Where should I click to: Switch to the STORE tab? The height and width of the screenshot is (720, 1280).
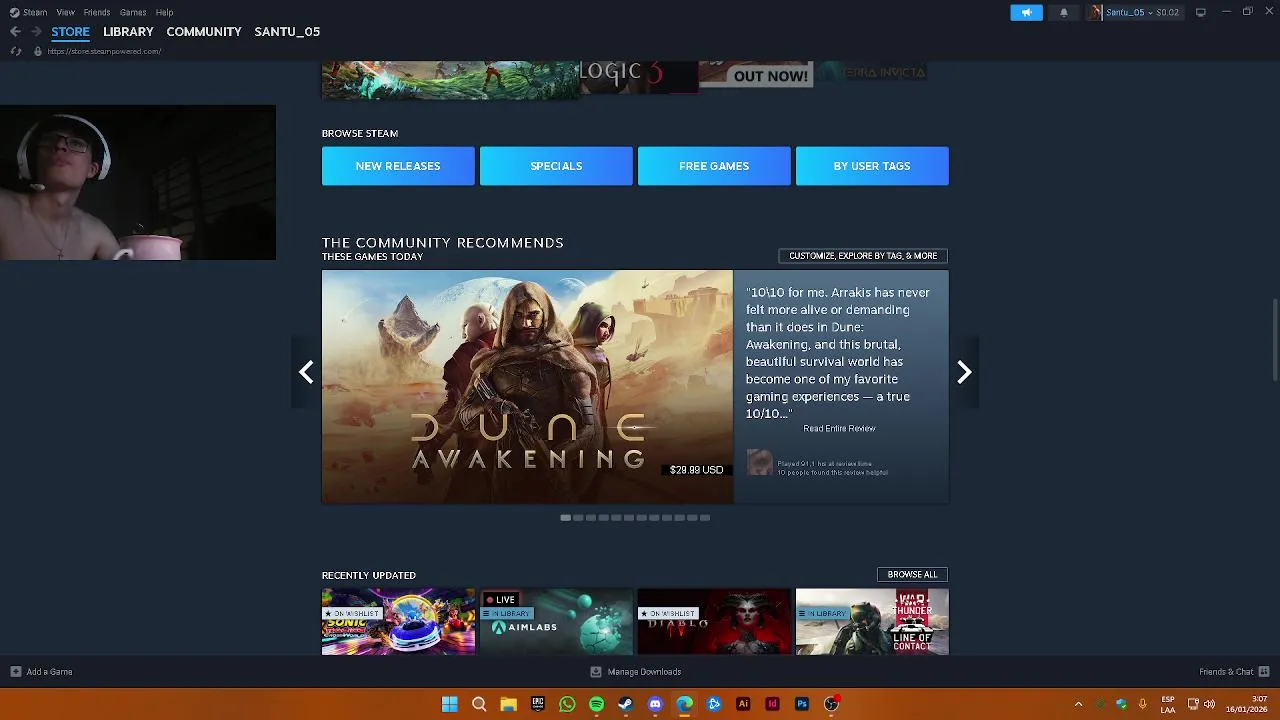[x=70, y=31]
